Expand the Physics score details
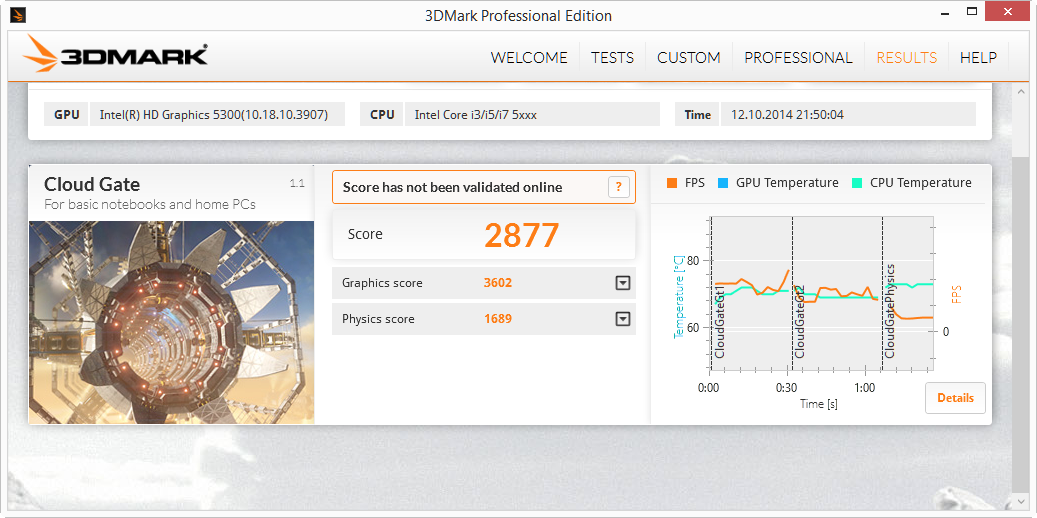This screenshot has width=1037, height=518. pyautogui.click(x=622, y=319)
